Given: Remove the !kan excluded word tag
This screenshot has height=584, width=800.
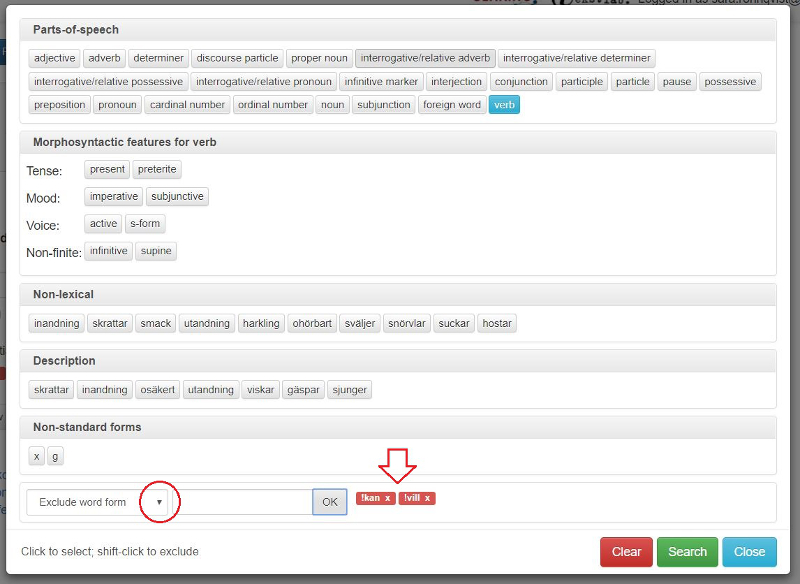Looking at the screenshot, I should pos(388,498).
